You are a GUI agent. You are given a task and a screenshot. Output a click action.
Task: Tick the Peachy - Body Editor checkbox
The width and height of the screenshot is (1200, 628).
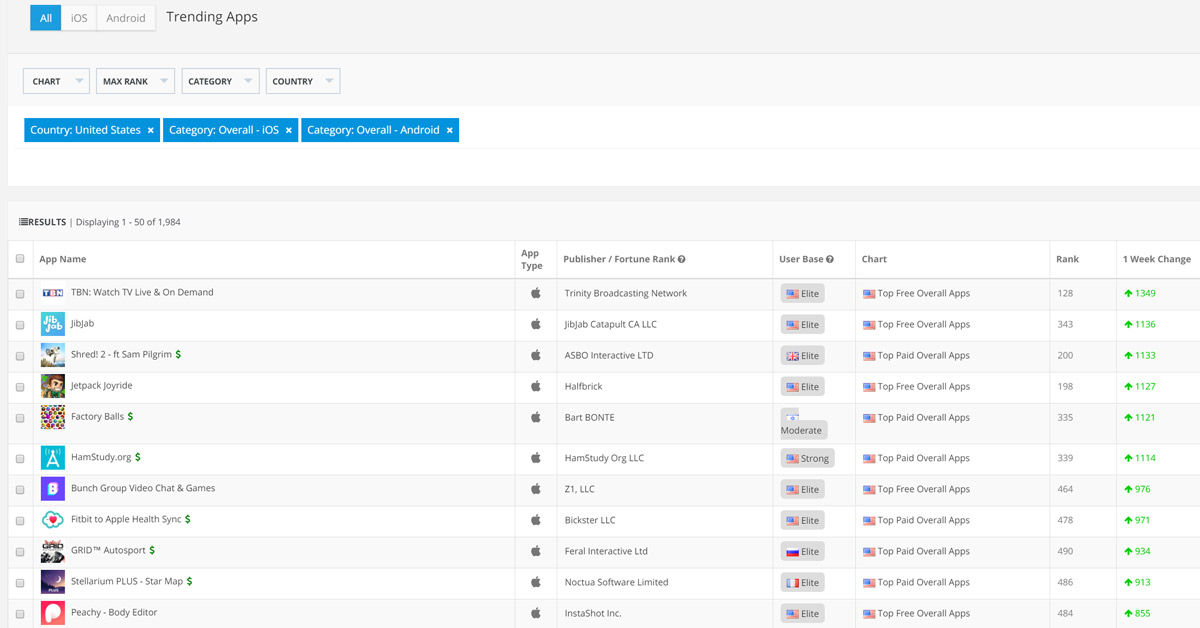point(20,614)
